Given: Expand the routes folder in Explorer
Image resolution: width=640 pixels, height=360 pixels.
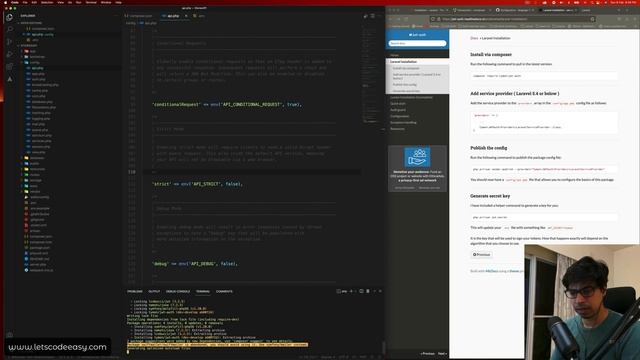Looking at the screenshot, I should pyautogui.click(x=35, y=175).
